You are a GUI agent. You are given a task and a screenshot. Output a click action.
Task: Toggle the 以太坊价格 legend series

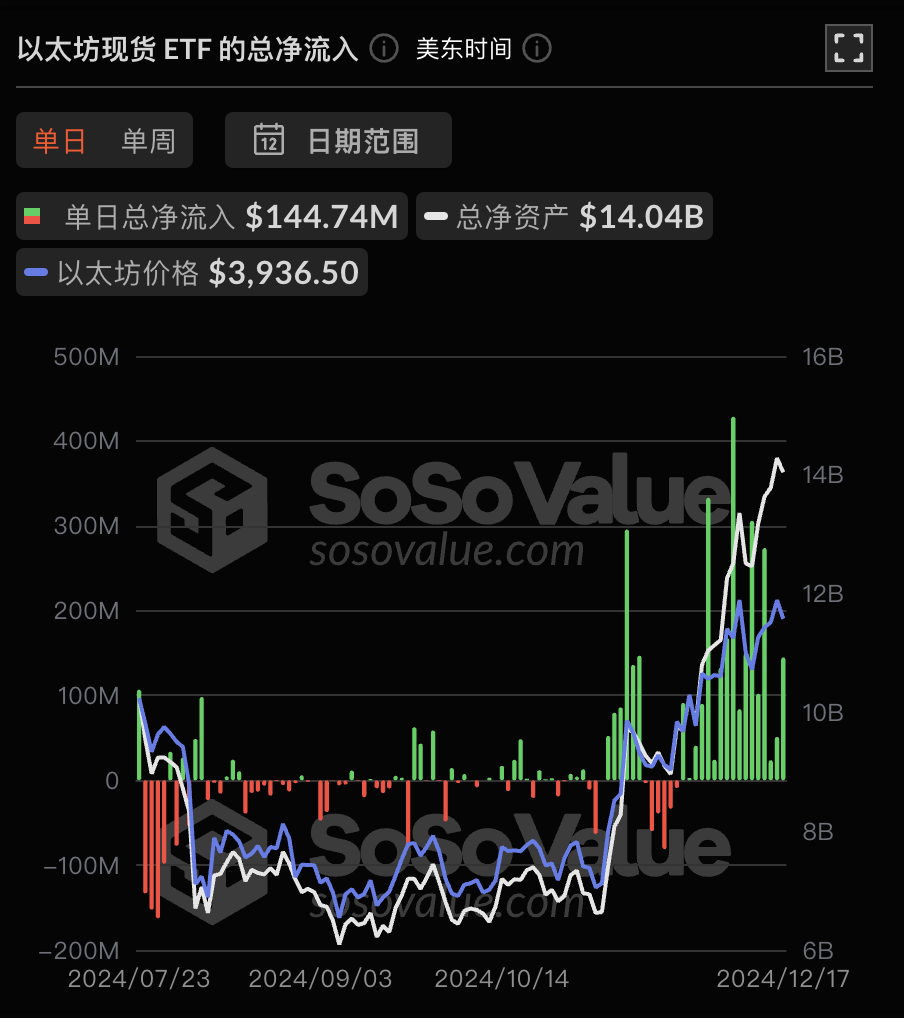[x=192, y=272]
